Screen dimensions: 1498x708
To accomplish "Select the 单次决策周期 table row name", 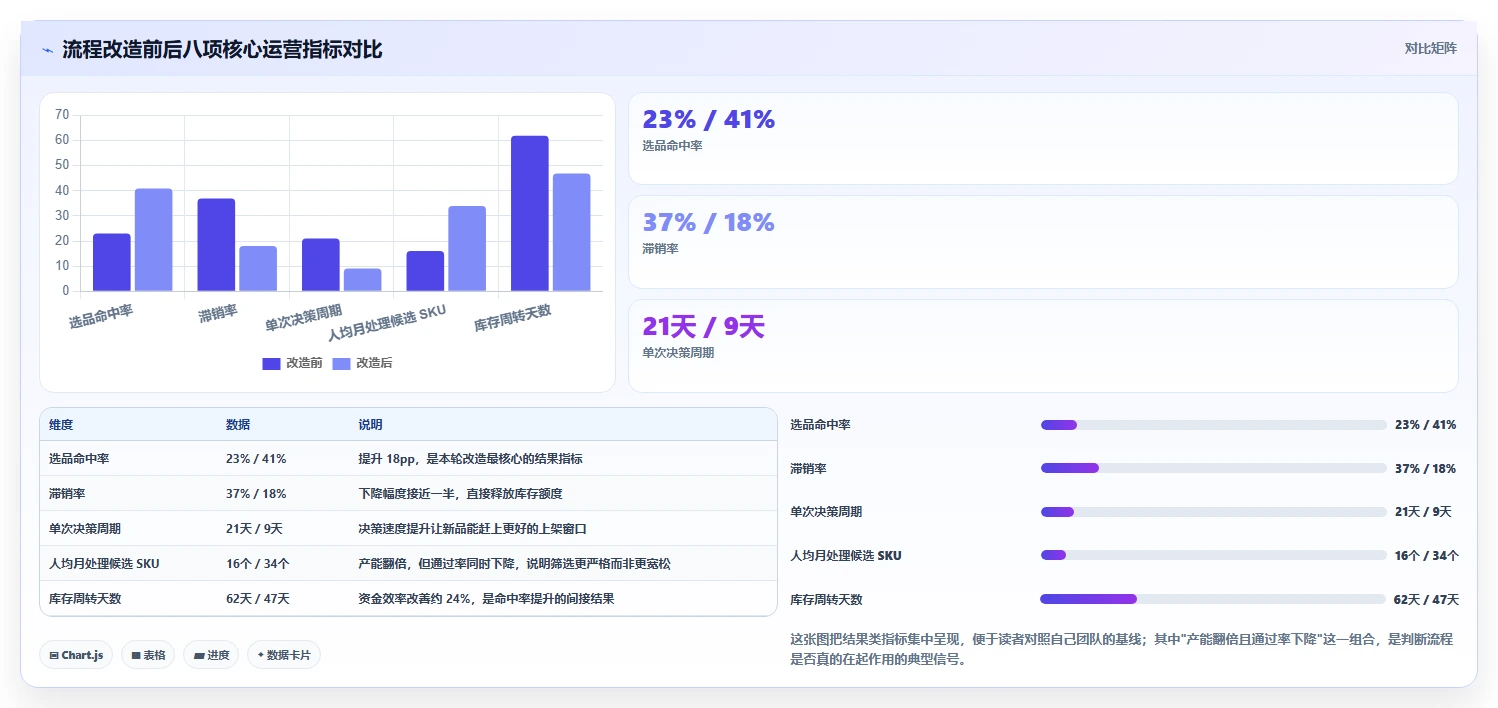I will [85, 529].
